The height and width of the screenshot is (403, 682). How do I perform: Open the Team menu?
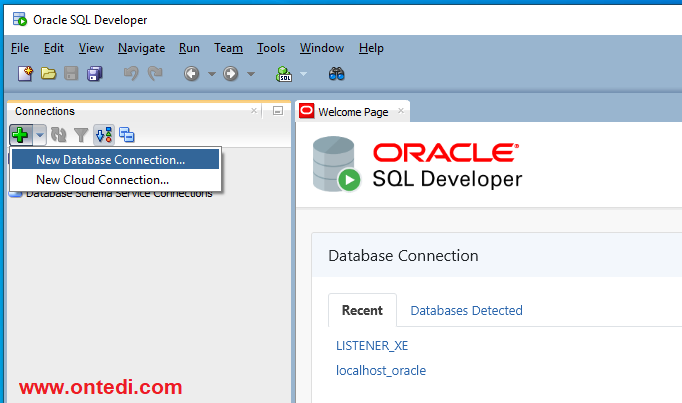(228, 48)
